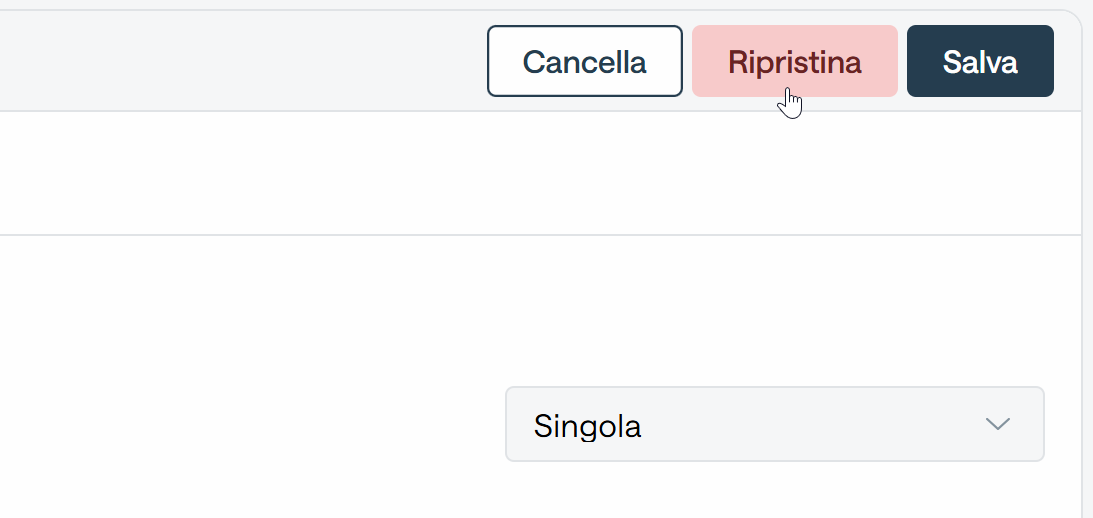Open the Singola dropdown
Image resolution: width=1093 pixels, height=518 pixels.
[774, 424]
